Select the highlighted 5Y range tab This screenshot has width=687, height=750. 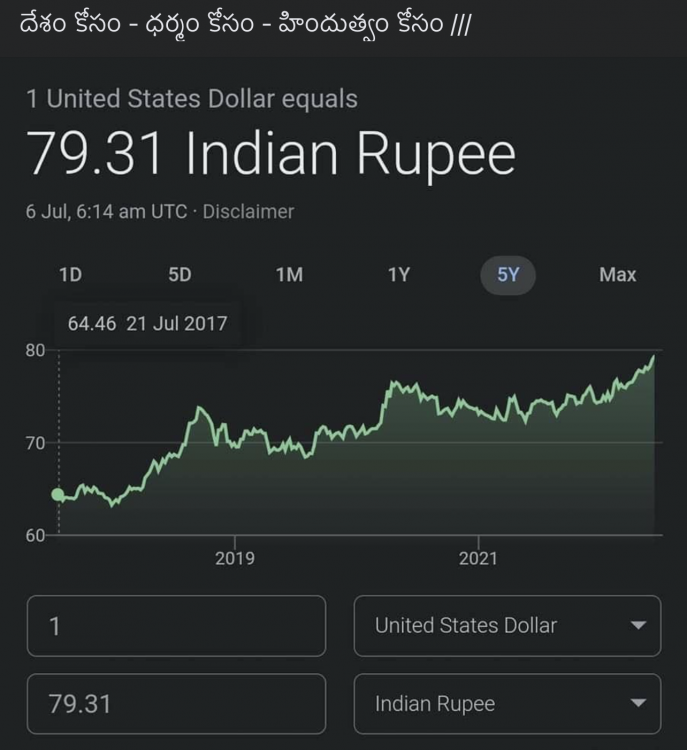(x=508, y=275)
